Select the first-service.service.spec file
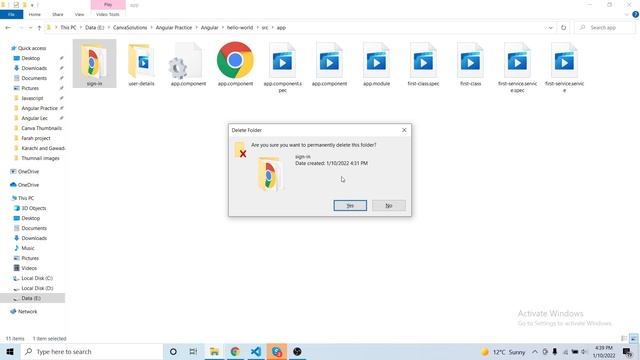Viewport: 640px width, 360px height. (517, 68)
